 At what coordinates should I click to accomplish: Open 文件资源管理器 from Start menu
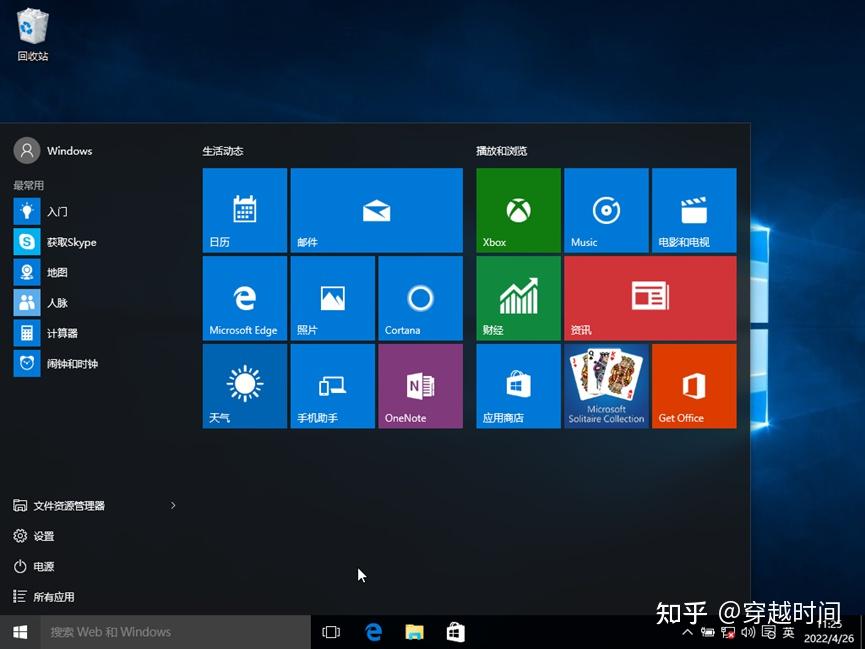pyautogui.click(x=69, y=506)
